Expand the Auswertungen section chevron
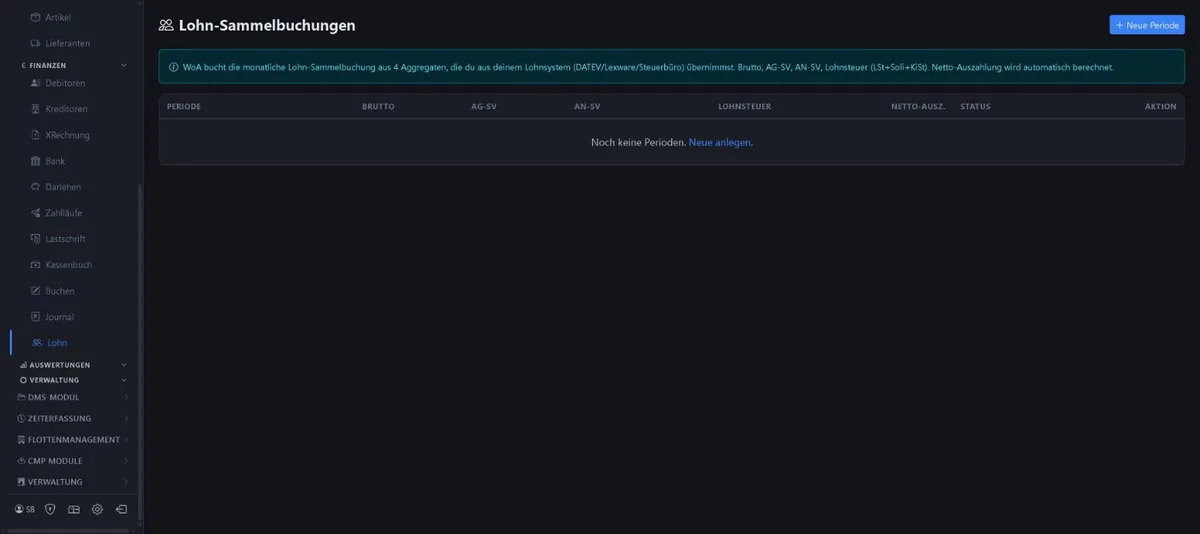This screenshot has width=1200, height=534. click(124, 365)
